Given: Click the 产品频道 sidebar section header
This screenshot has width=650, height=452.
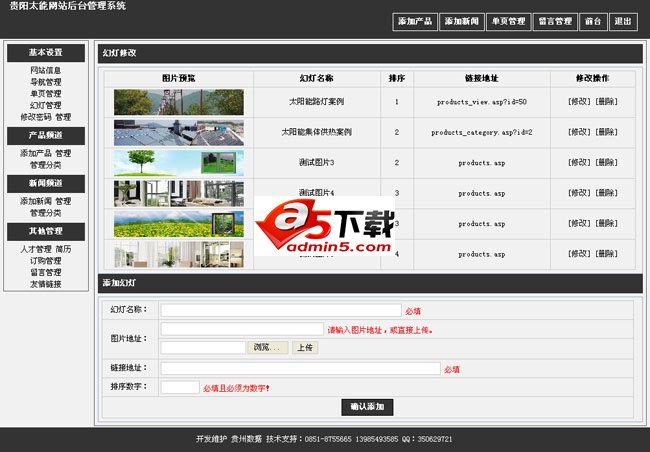Looking at the screenshot, I should click(46, 136).
